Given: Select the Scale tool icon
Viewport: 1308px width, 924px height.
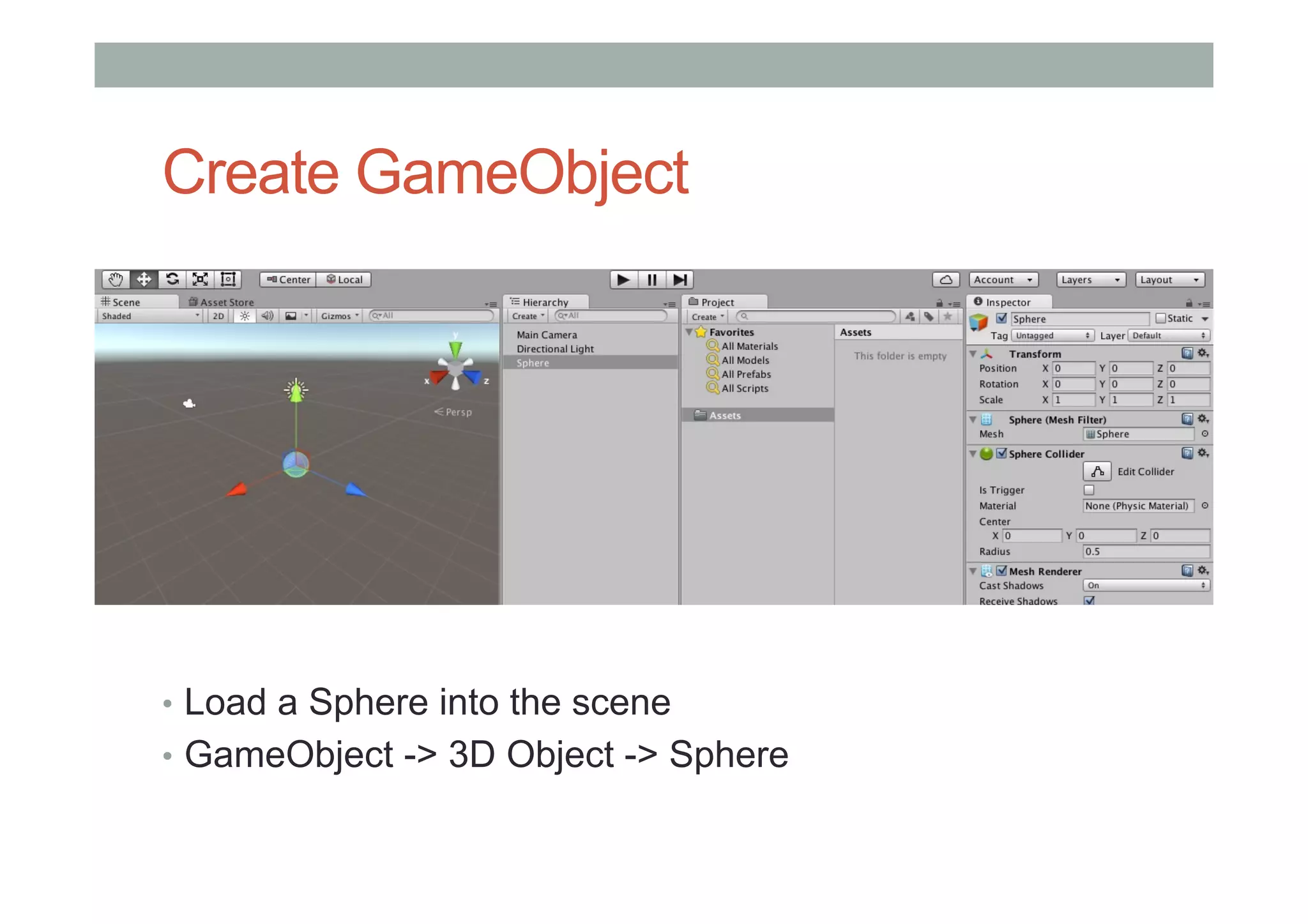Looking at the screenshot, I should [201, 280].
